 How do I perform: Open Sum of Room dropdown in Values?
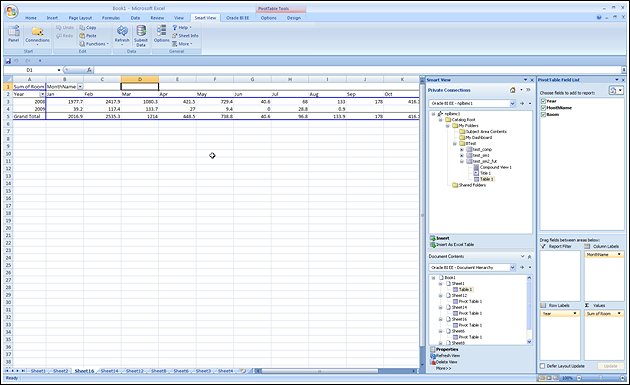point(619,313)
